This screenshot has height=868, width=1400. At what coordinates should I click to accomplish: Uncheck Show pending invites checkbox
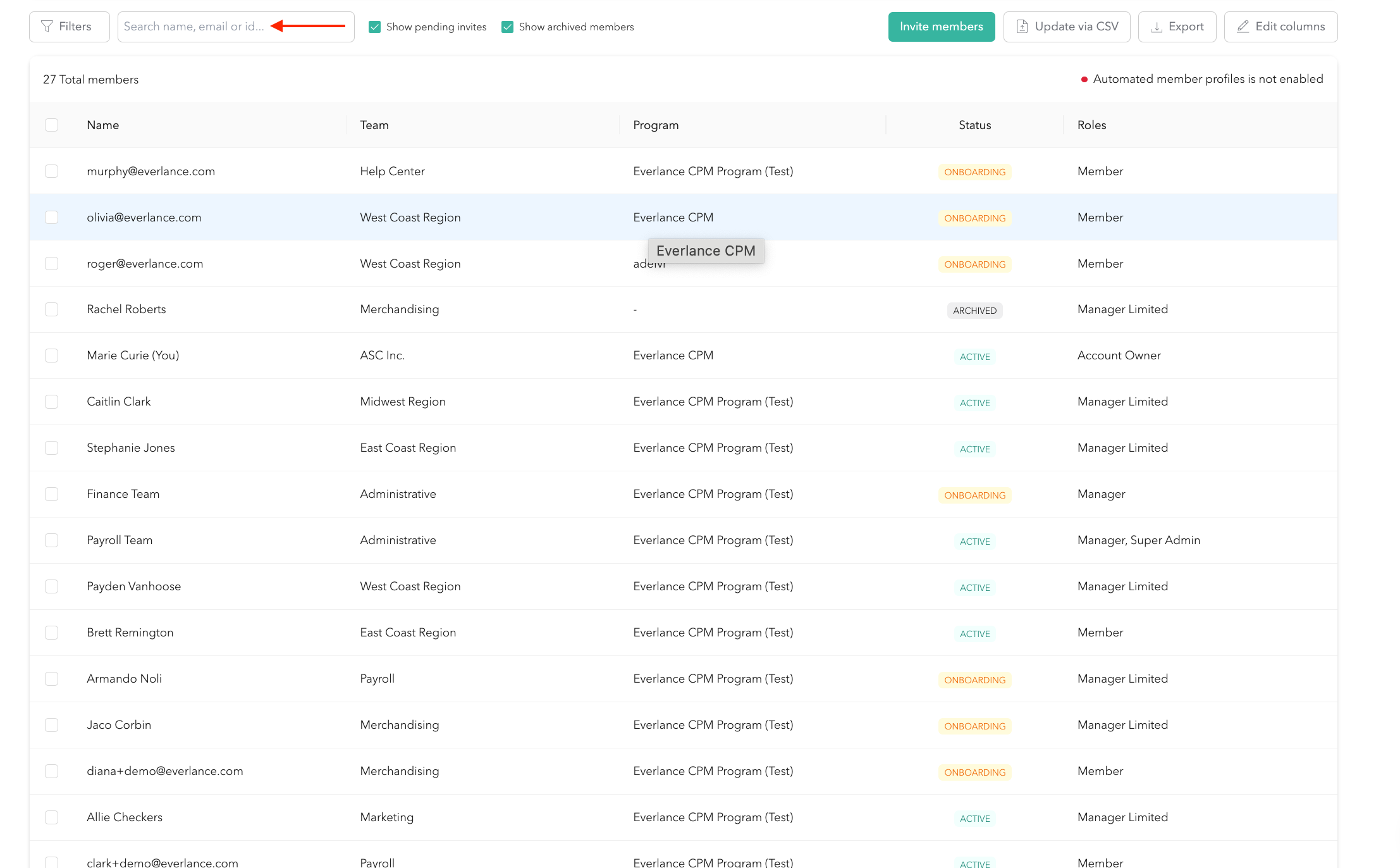374,27
